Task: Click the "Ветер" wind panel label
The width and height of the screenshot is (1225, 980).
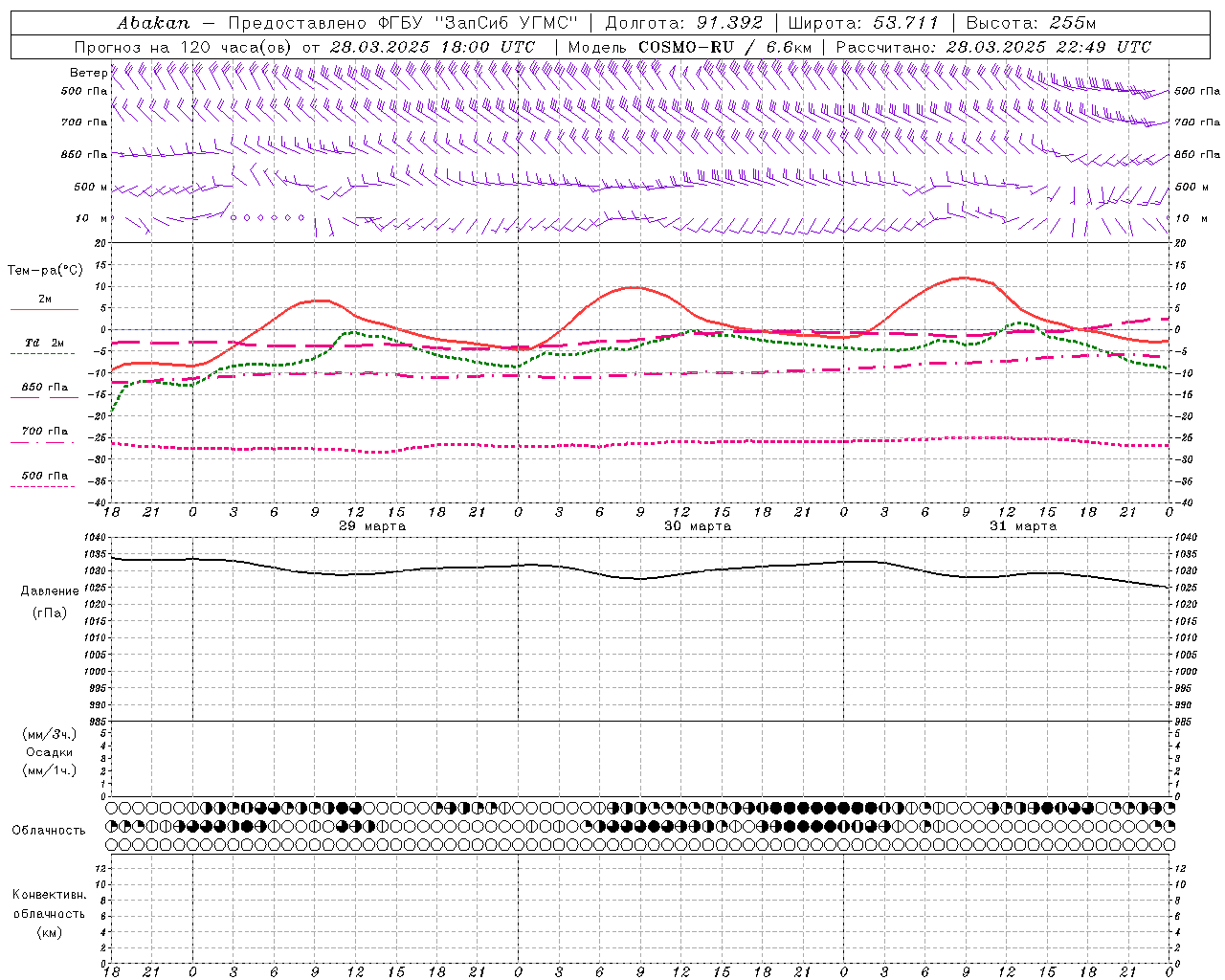Action: click(x=88, y=73)
